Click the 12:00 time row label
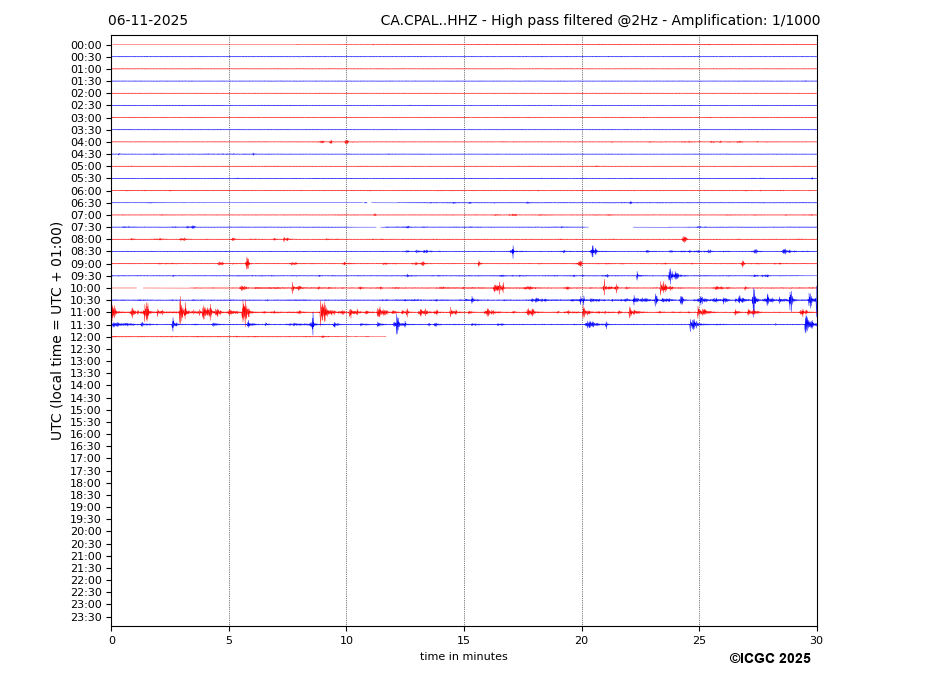This screenshot has height=696, width=927. (86, 337)
